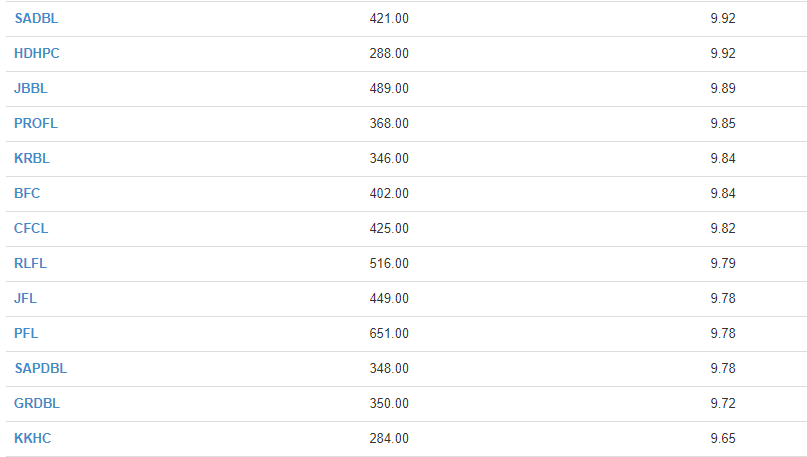The width and height of the screenshot is (807, 457).
Task: Click the 421.00 price cell for SADBL
Action: click(389, 19)
